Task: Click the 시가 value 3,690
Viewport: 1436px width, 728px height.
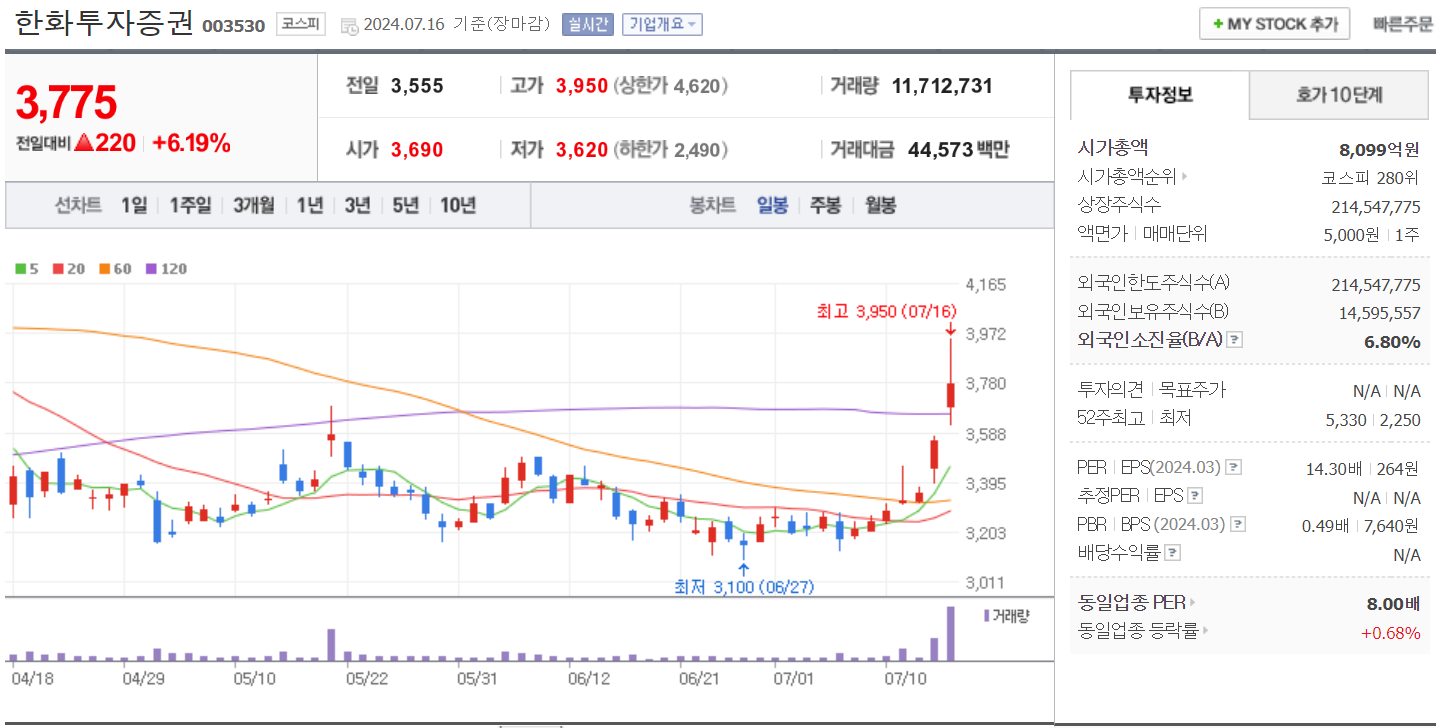Action: click(x=417, y=150)
